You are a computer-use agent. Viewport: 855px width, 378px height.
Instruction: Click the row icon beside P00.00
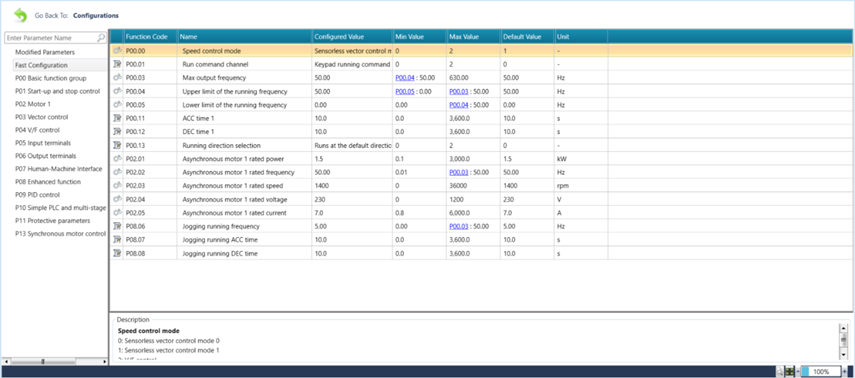117,51
